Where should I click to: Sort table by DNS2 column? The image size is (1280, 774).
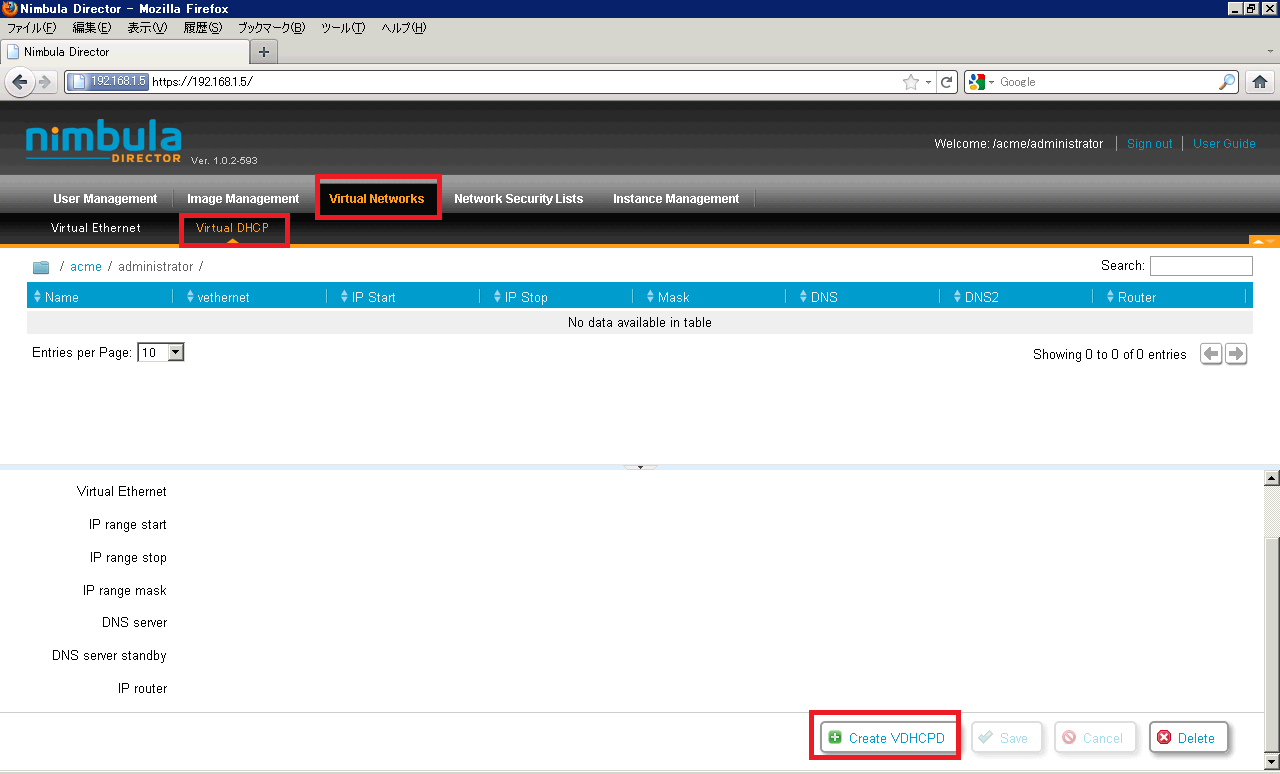click(x=1016, y=297)
